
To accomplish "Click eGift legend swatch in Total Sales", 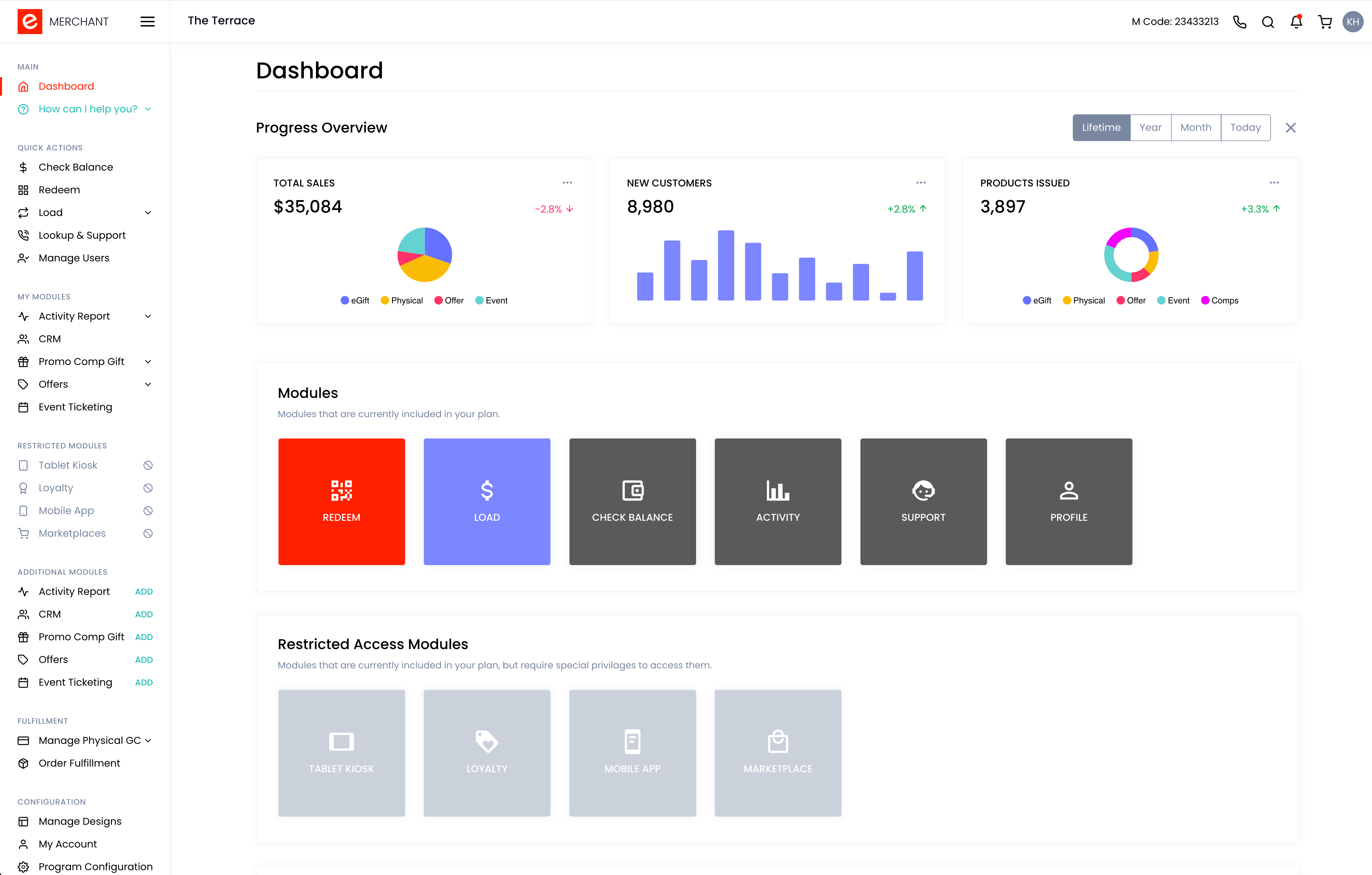I will pos(345,301).
